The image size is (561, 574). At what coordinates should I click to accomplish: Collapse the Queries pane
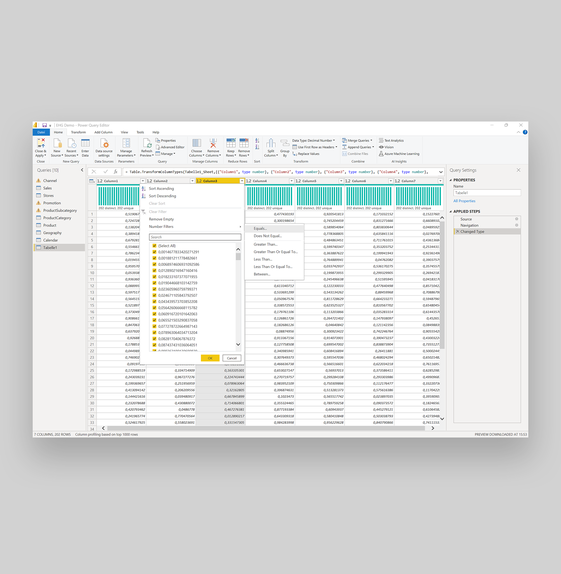[x=82, y=170]
